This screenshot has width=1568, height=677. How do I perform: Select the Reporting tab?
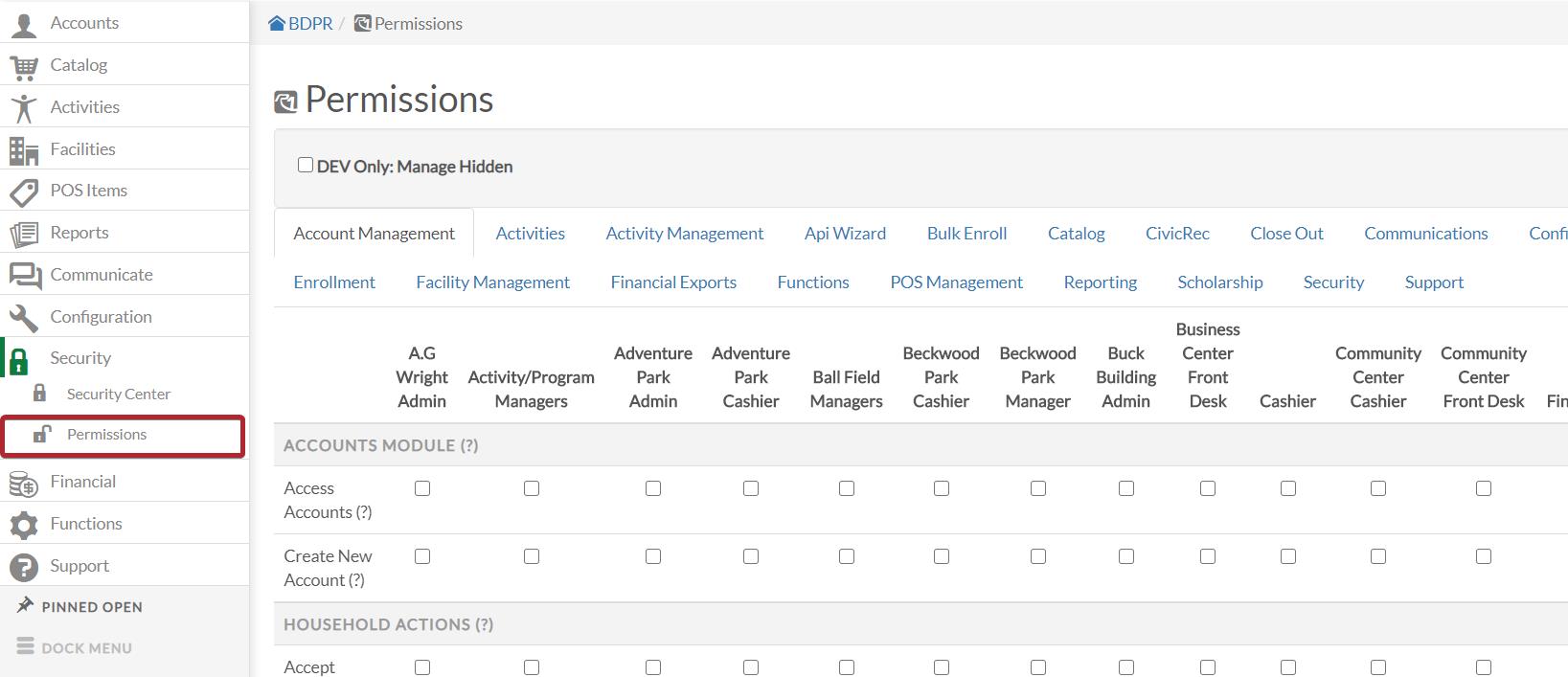[x=1101, y=282]
